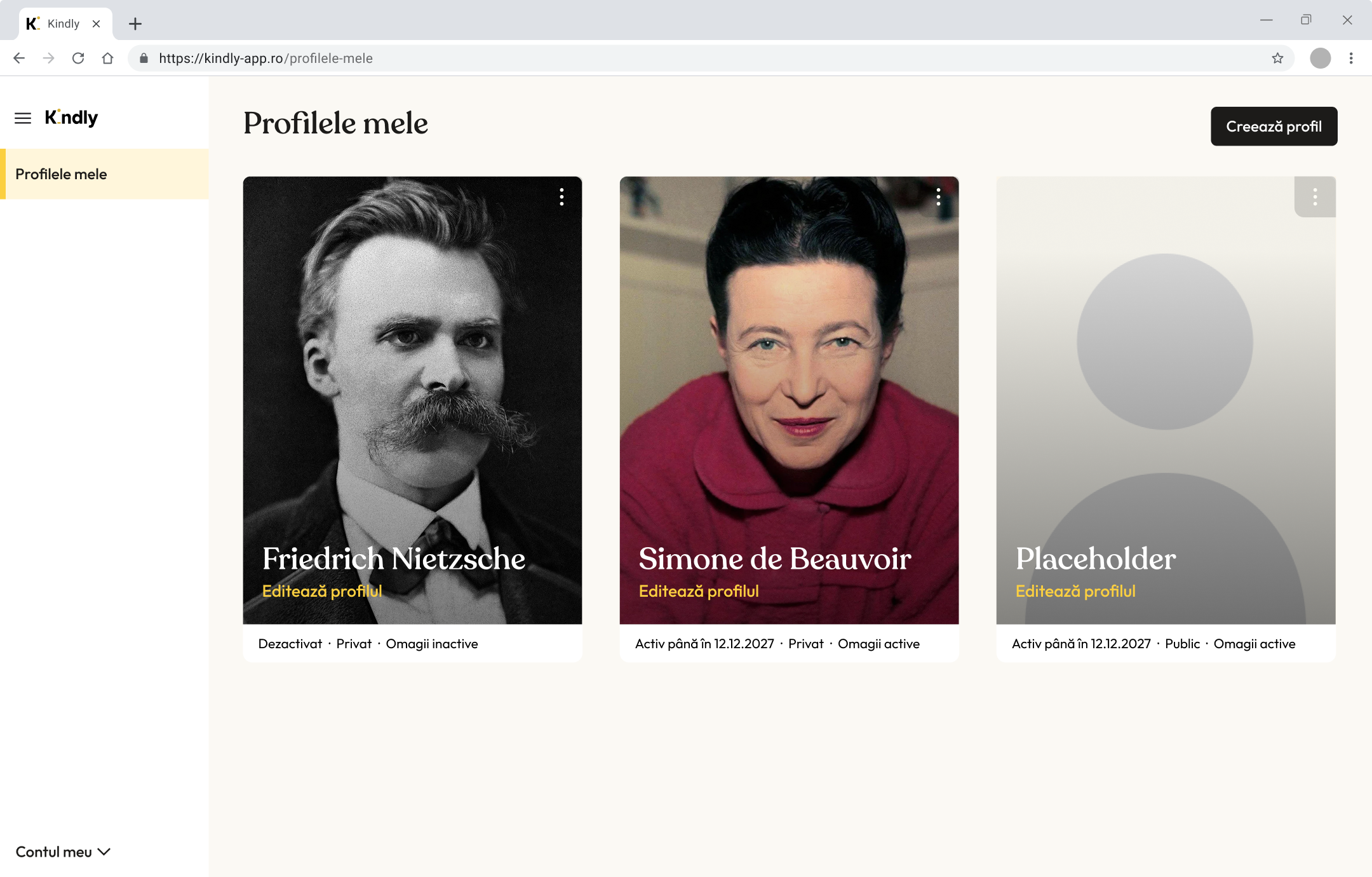Select Profilele mele in the sidebar
The height and width of the screenshot is (877, 1372).
[61, 174]
